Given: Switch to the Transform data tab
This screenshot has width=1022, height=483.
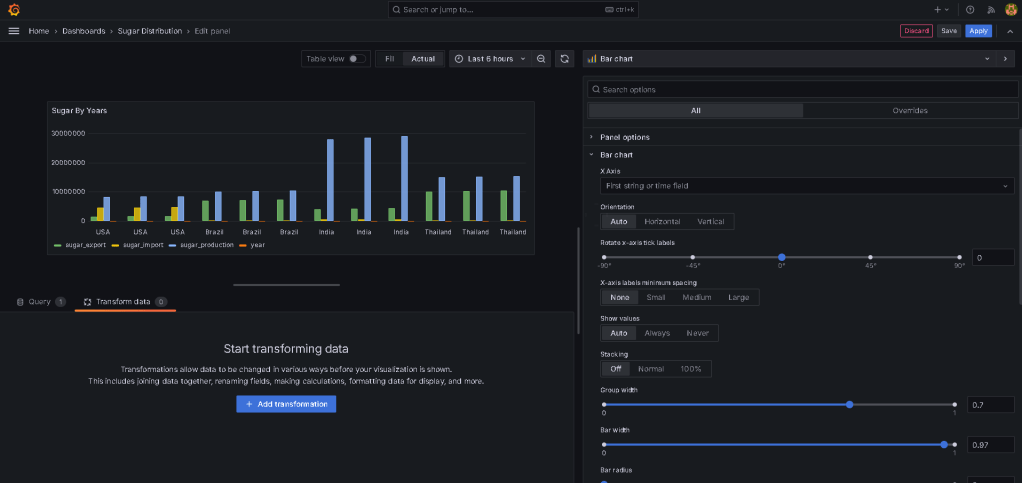Looking at the screenshot, I should point(125,302).
